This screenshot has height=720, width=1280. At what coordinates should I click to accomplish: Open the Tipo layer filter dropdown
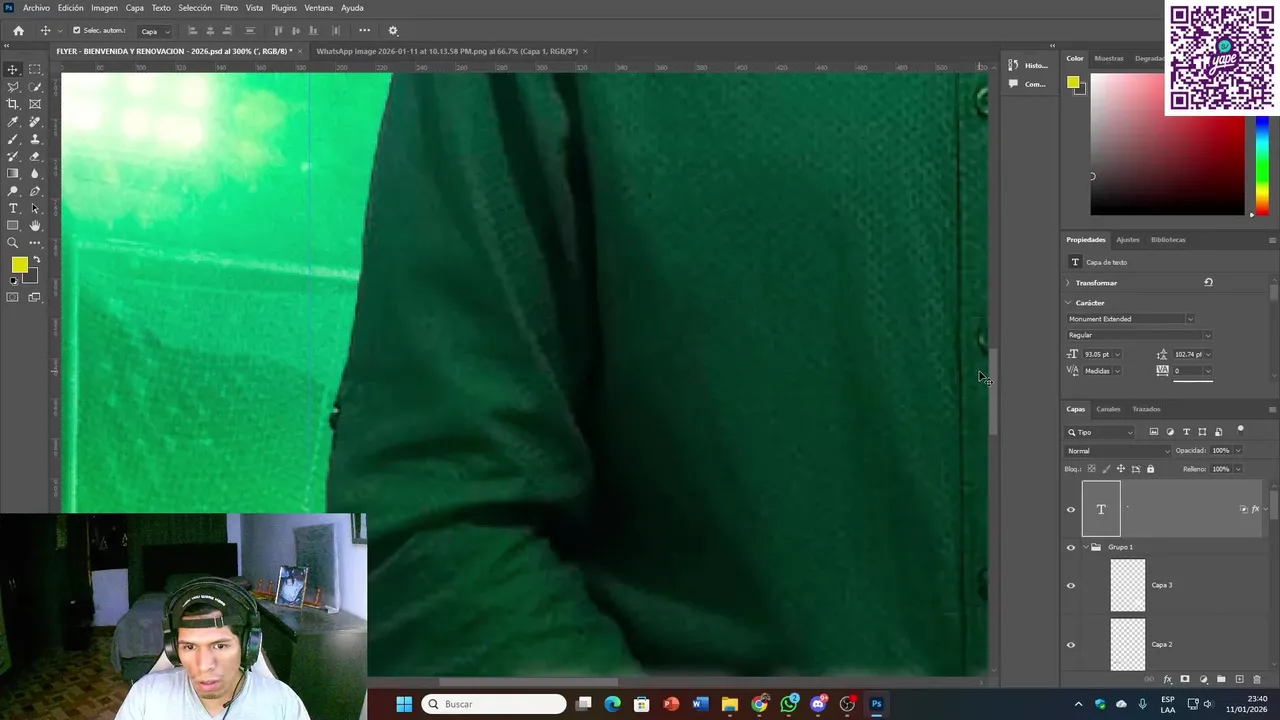[1100, 432]
